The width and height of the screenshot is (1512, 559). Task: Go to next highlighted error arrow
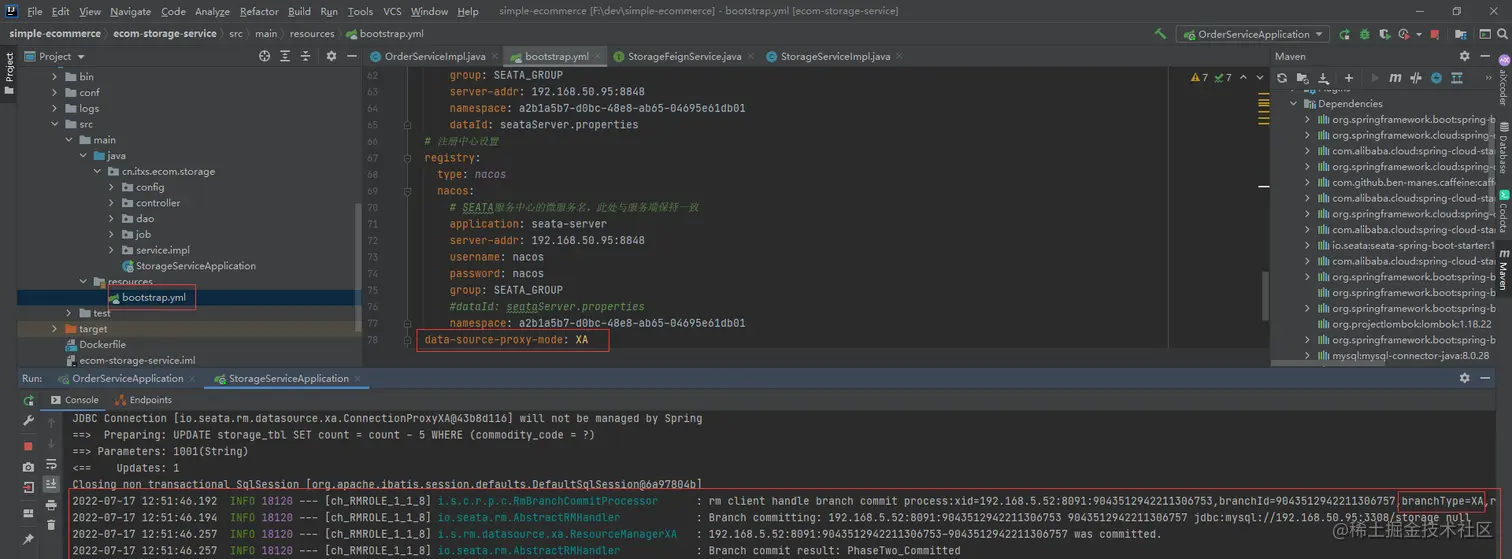(1259, 77)
